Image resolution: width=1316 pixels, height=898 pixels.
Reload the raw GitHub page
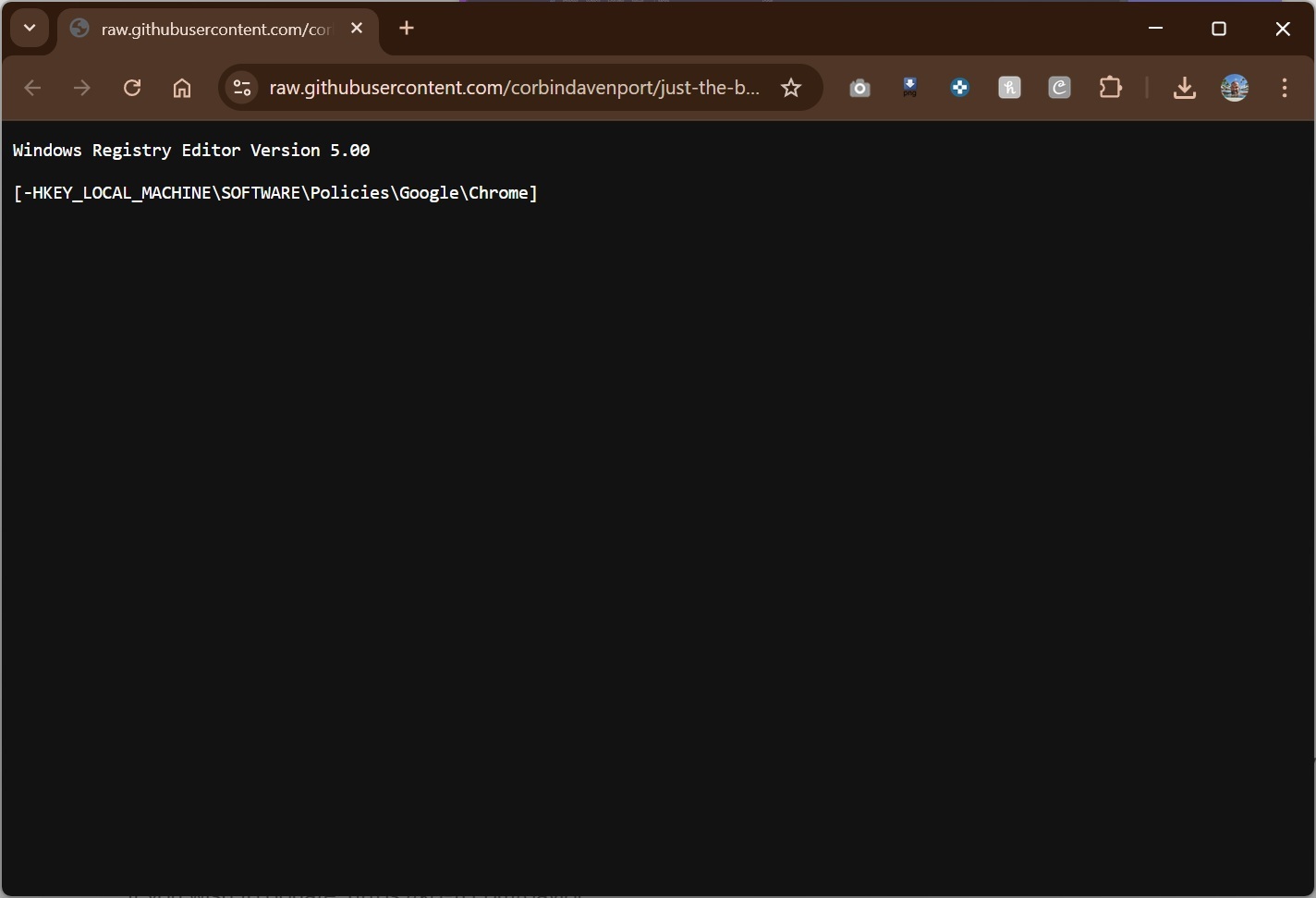point(132,88)
